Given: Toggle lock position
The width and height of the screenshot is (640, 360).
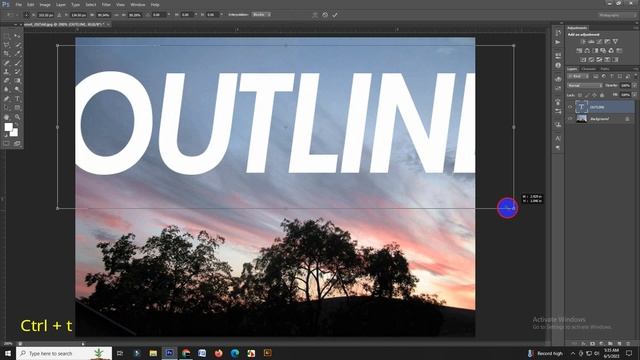Looking at the screenshot, I should click(x=595, y=95).
